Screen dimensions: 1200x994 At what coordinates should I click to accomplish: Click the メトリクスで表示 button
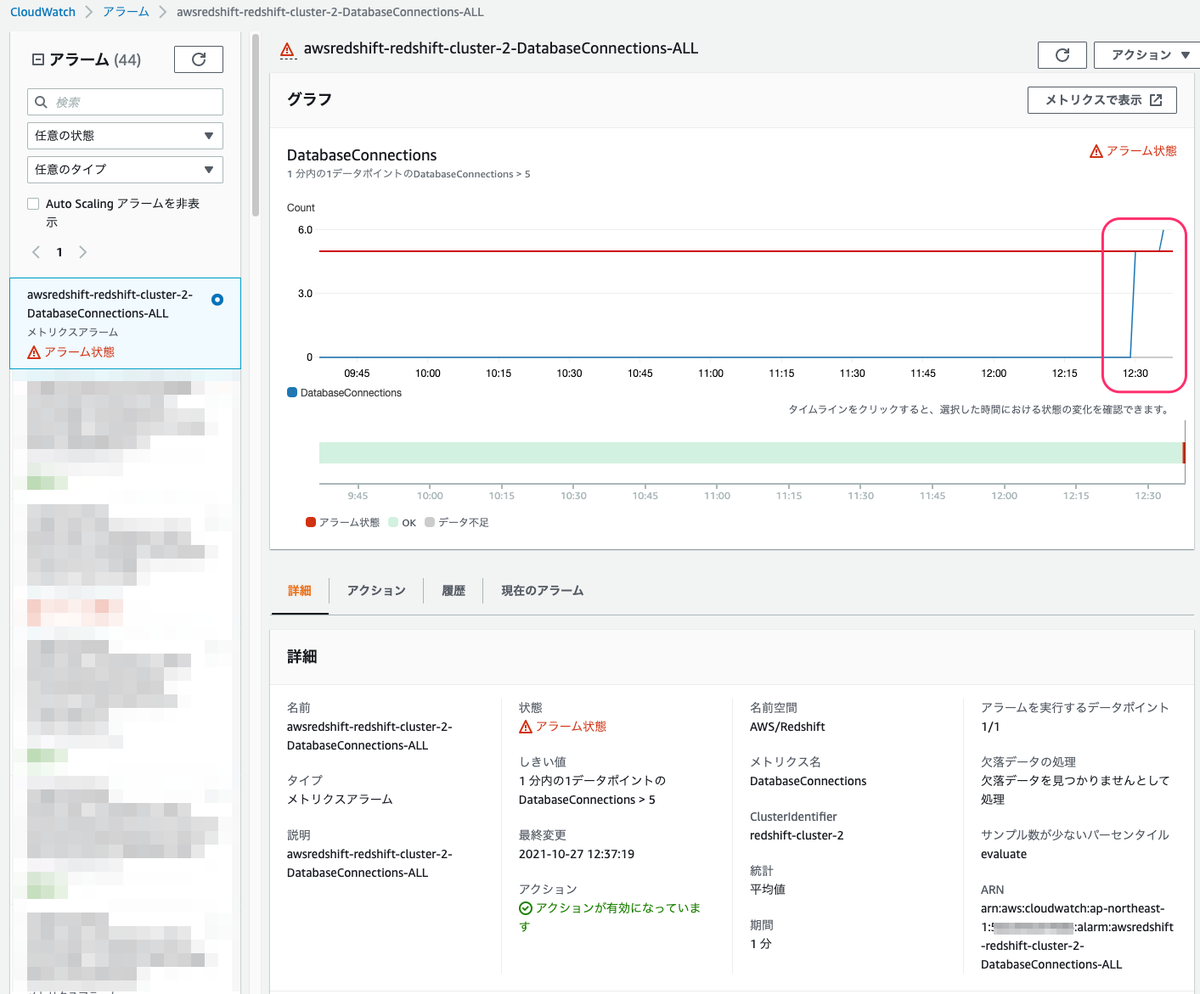click(1101, 100)
